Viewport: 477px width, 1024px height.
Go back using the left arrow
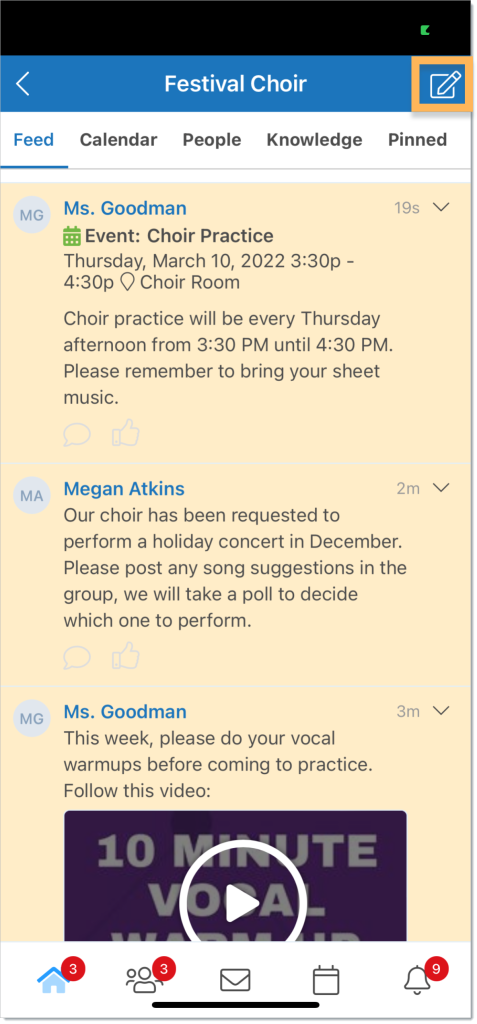tap(23, 84)
